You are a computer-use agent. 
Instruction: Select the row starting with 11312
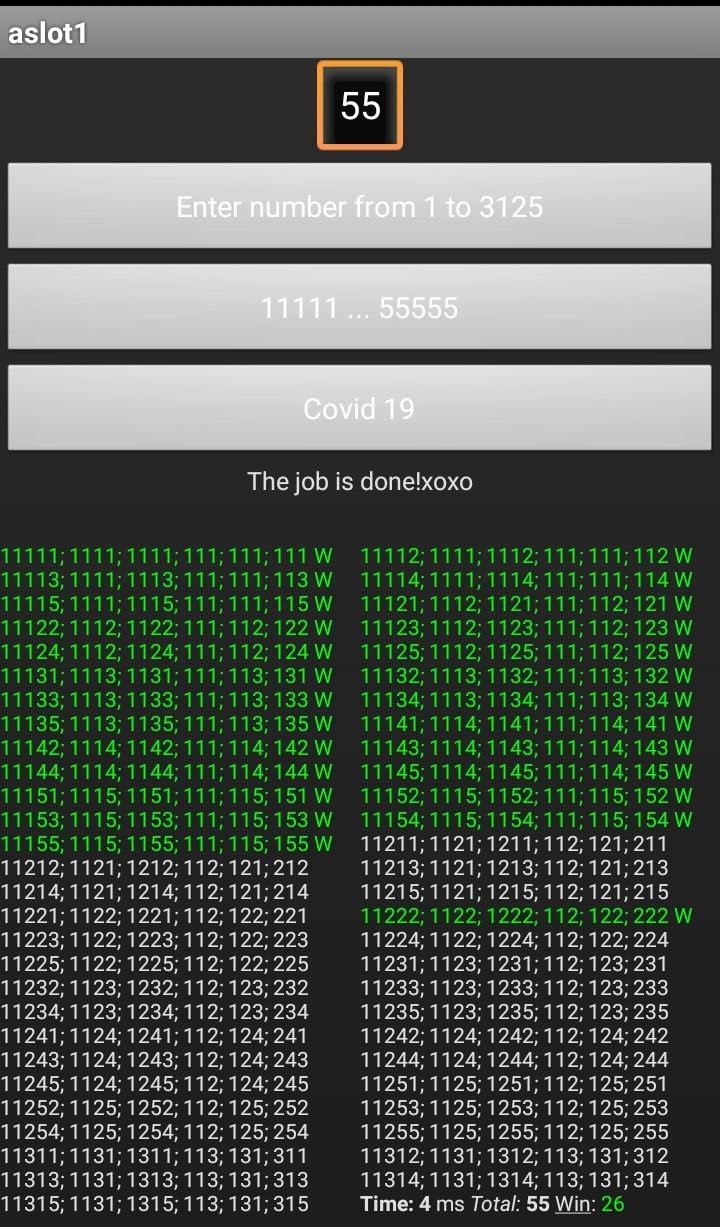tap(514, 1155)
